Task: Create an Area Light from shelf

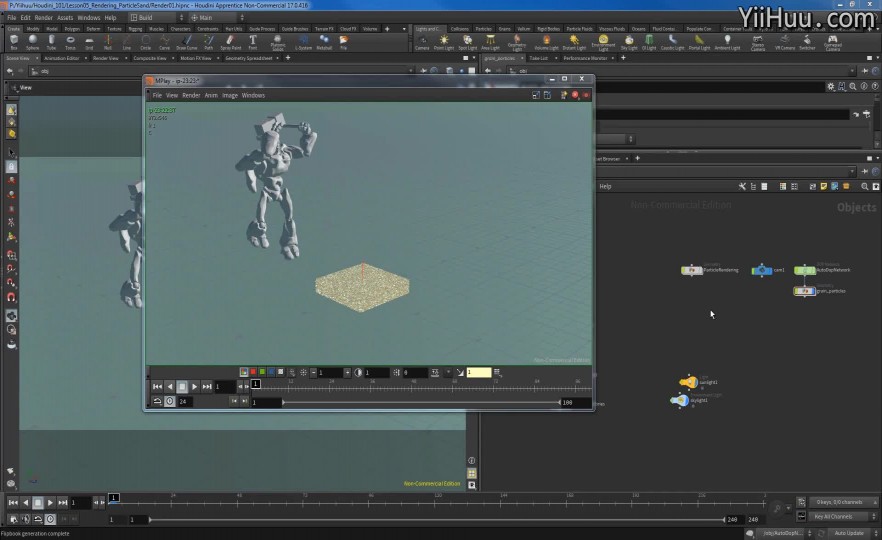Action: click(x=490, y=42)
